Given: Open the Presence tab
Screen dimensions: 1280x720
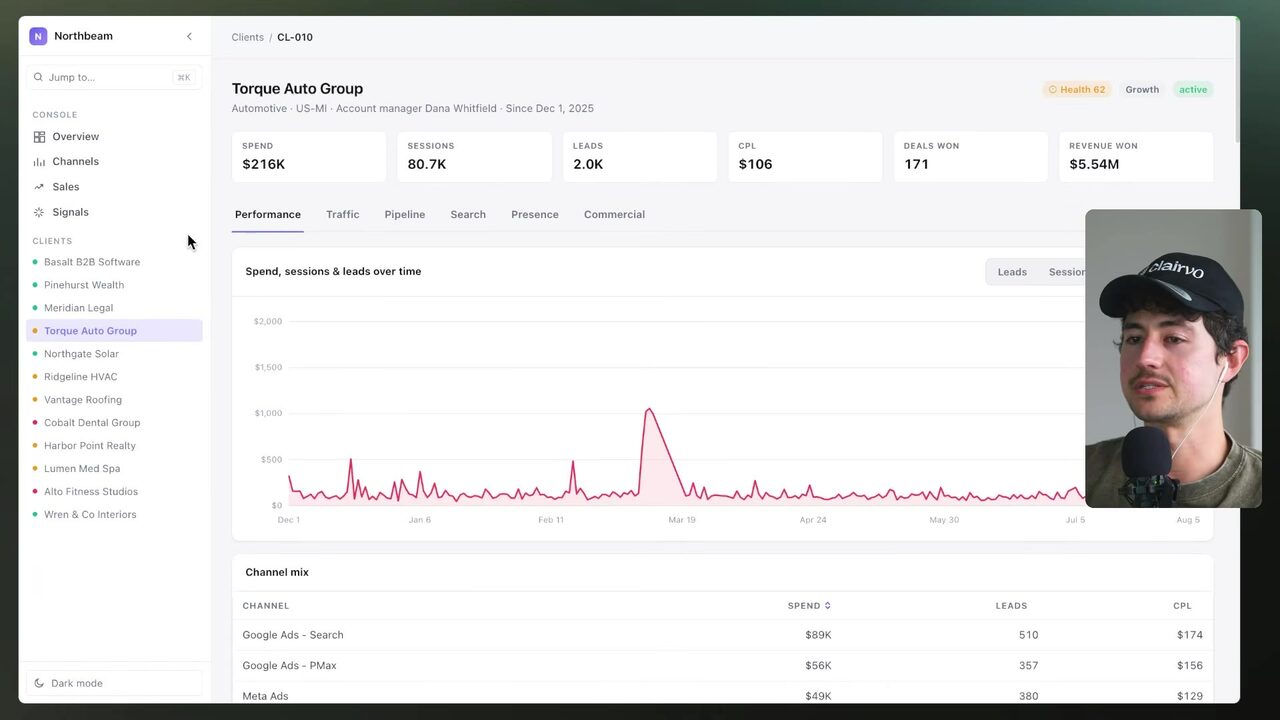Looking at the screenshot, I should [534, 215].
